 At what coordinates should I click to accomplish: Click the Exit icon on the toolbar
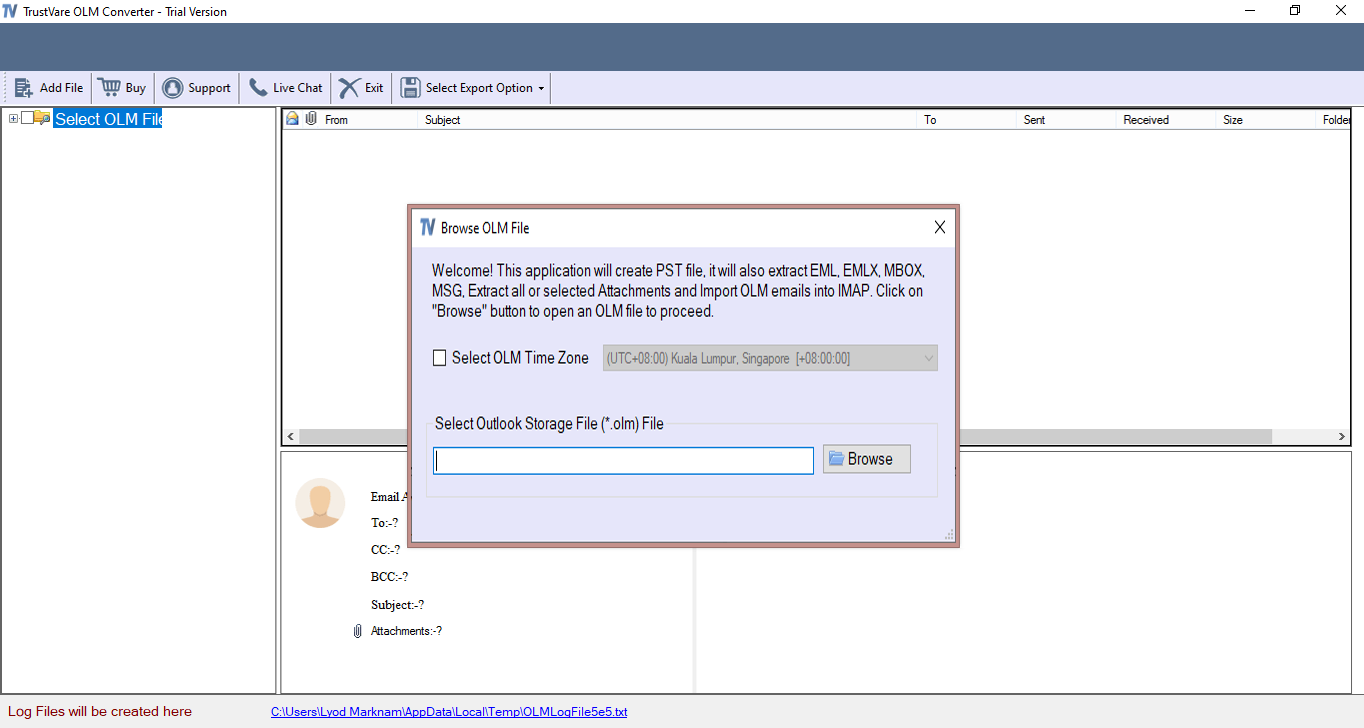point(347,87)
